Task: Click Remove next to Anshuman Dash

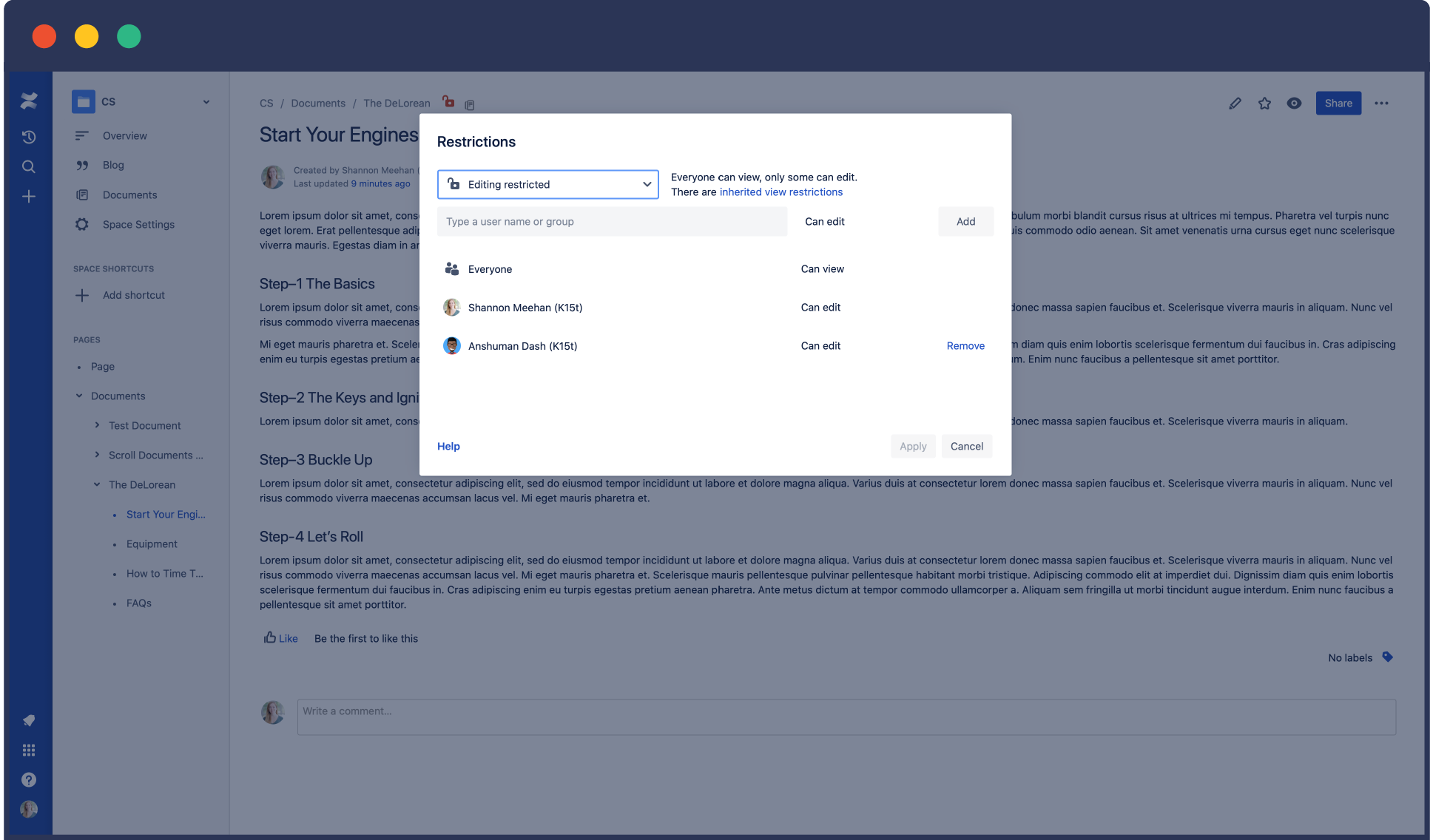Action: [965, 345]
